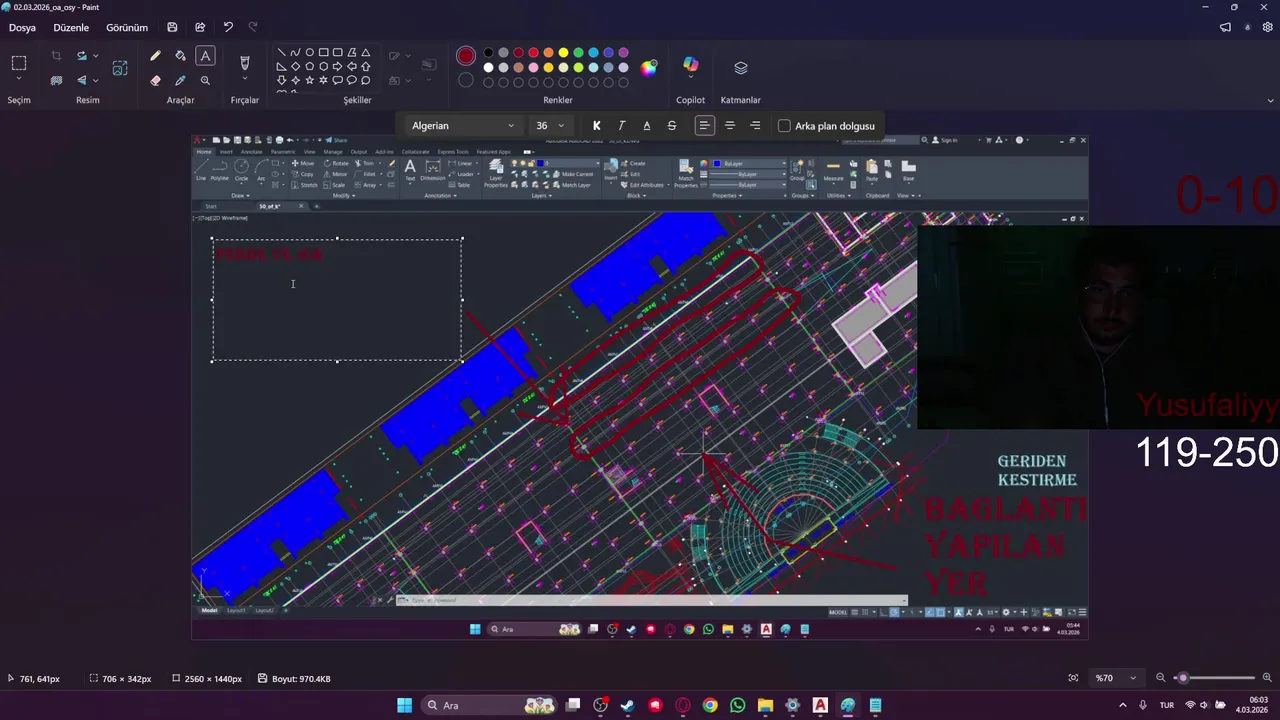
Task: Set text alignment to left
Action: point(705,125)
